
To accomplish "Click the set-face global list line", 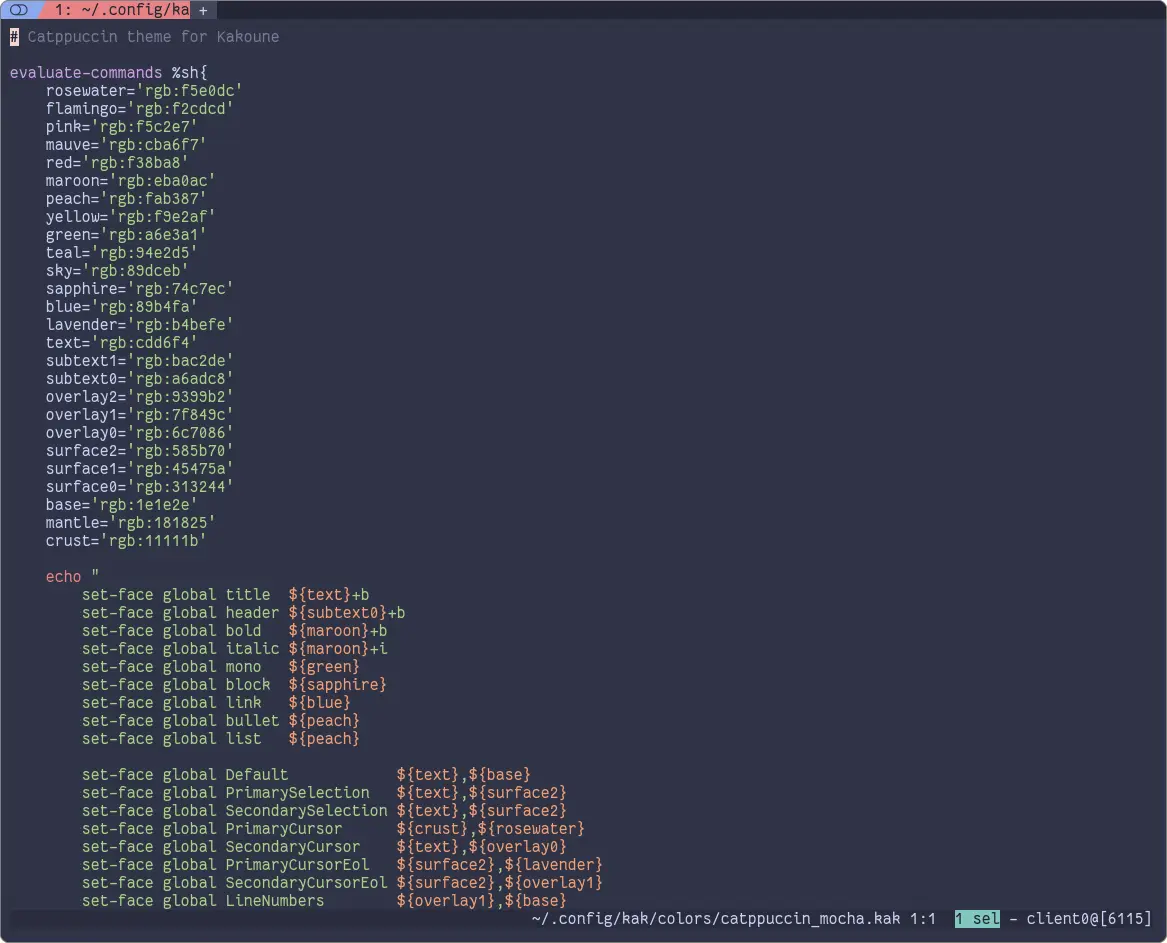I will [220, 738].
